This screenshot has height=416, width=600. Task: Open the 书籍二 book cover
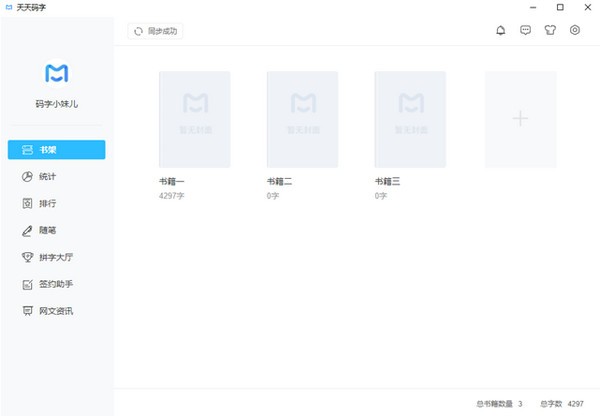click(x=302, y=118)
